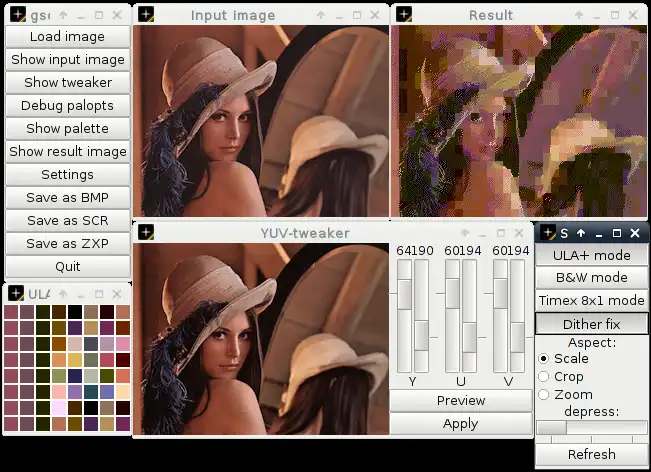651x472 pixels.
Task: Click the 64190 value above the Y sliders
Action: (415, 251)
